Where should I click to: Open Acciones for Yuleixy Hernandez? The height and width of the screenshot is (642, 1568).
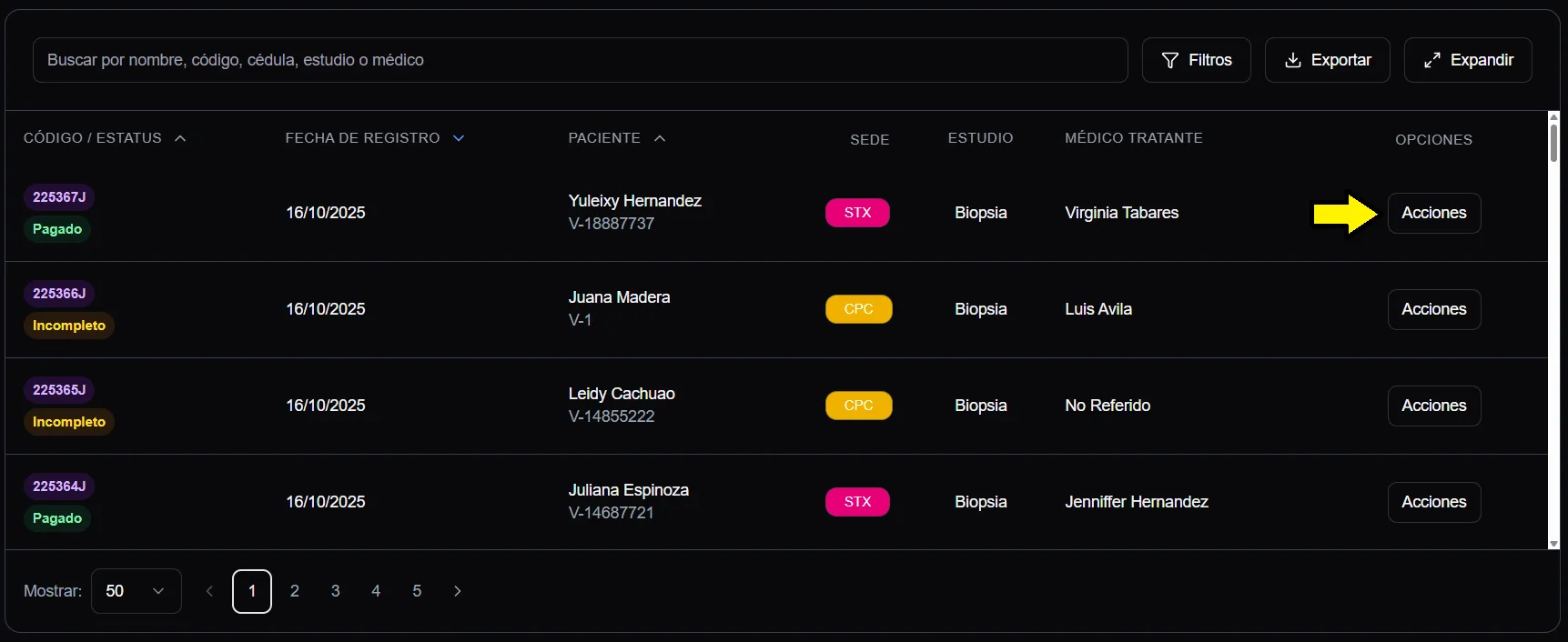(x=1433, y=213)
